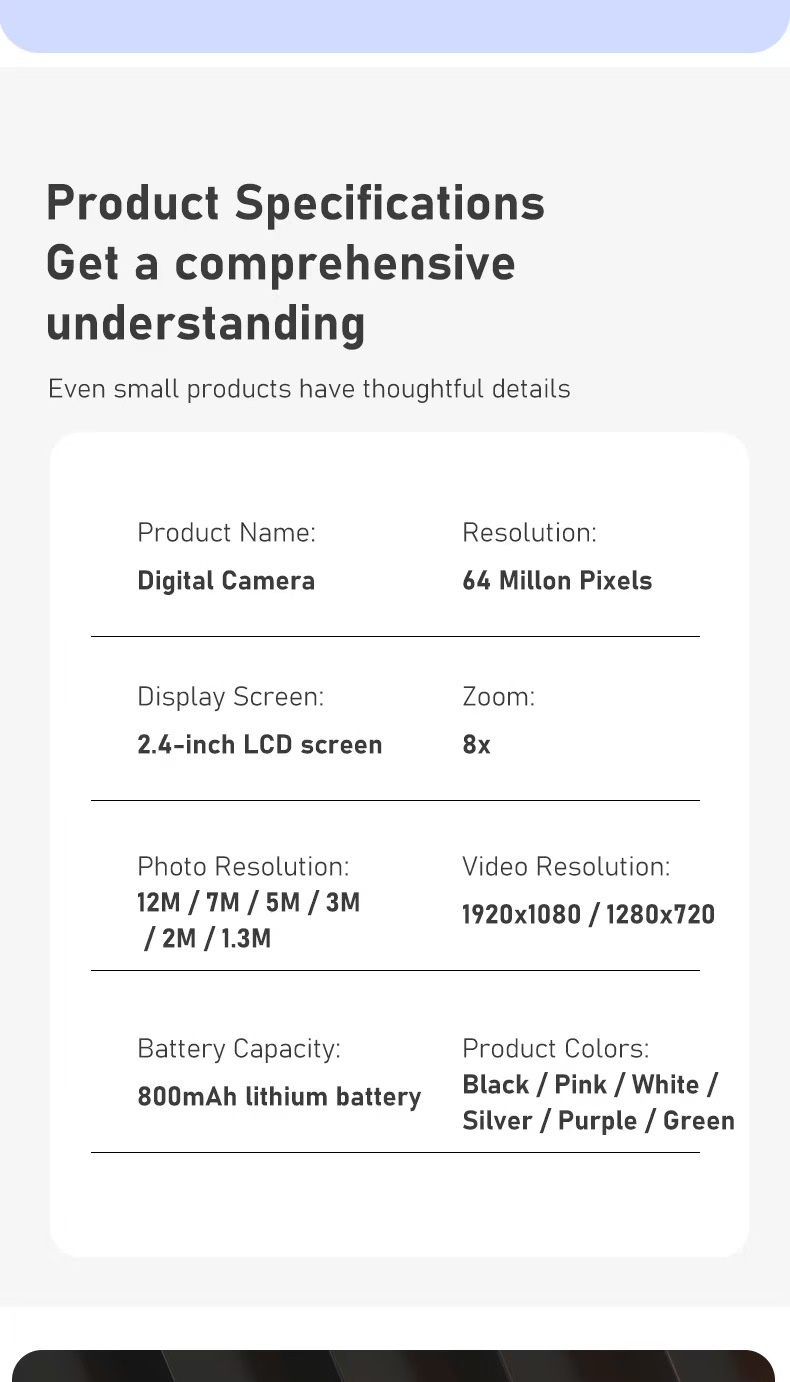Select the "800mAh lithium battery" text
The height and width of the screenshot is (1382, 790).
(279, 1097)
